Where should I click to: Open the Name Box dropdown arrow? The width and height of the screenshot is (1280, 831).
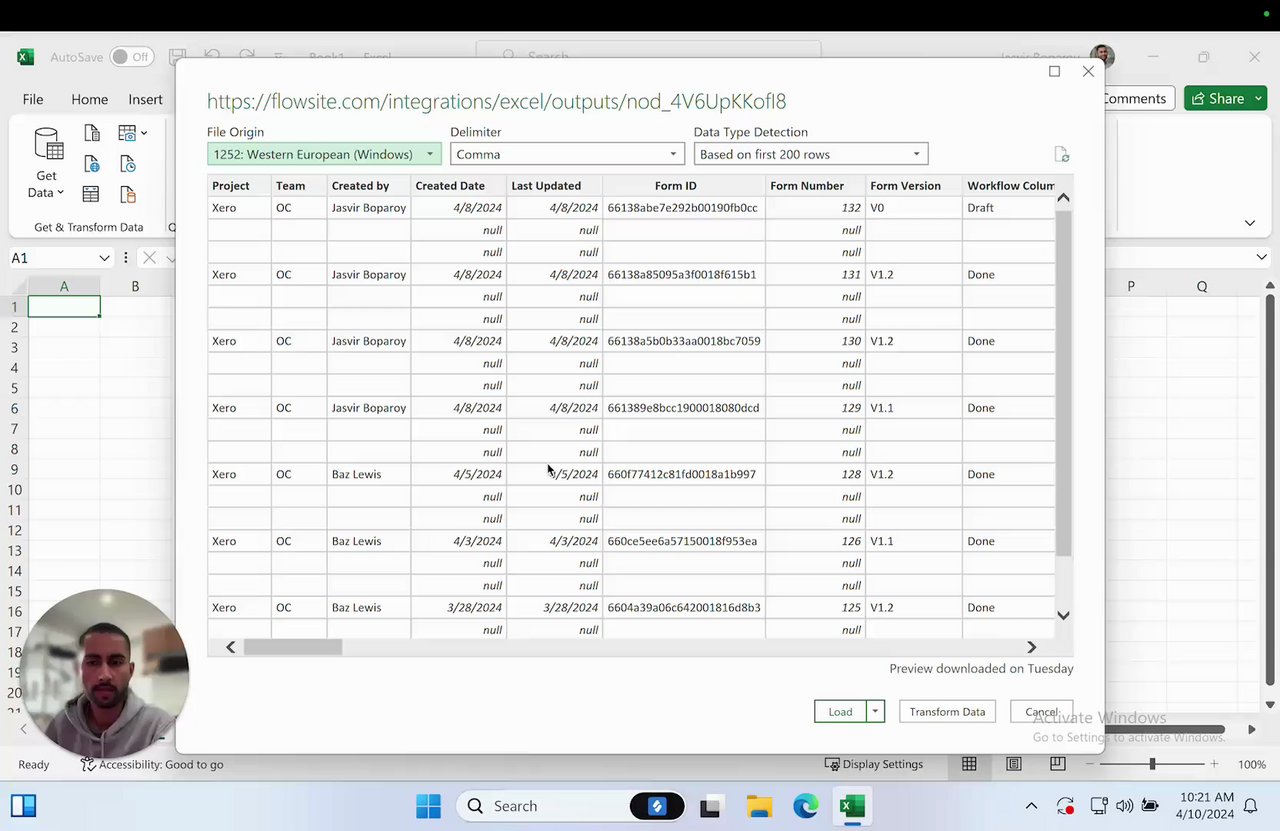tap(104, 258)
